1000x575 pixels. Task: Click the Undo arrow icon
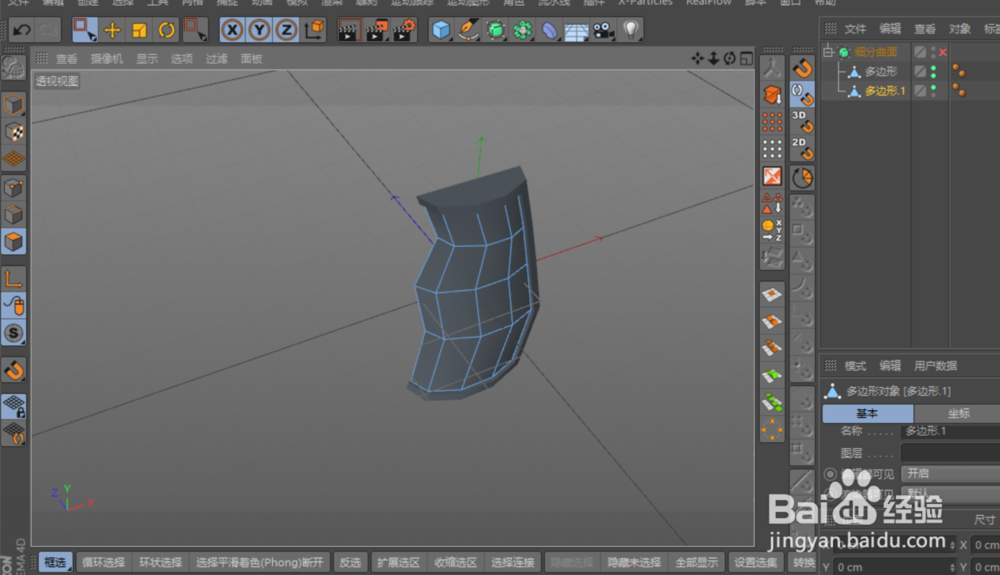[22, 30]
